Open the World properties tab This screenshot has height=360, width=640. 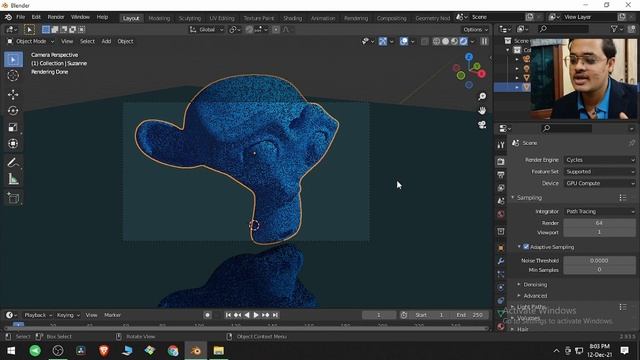(x=501, y=214)
